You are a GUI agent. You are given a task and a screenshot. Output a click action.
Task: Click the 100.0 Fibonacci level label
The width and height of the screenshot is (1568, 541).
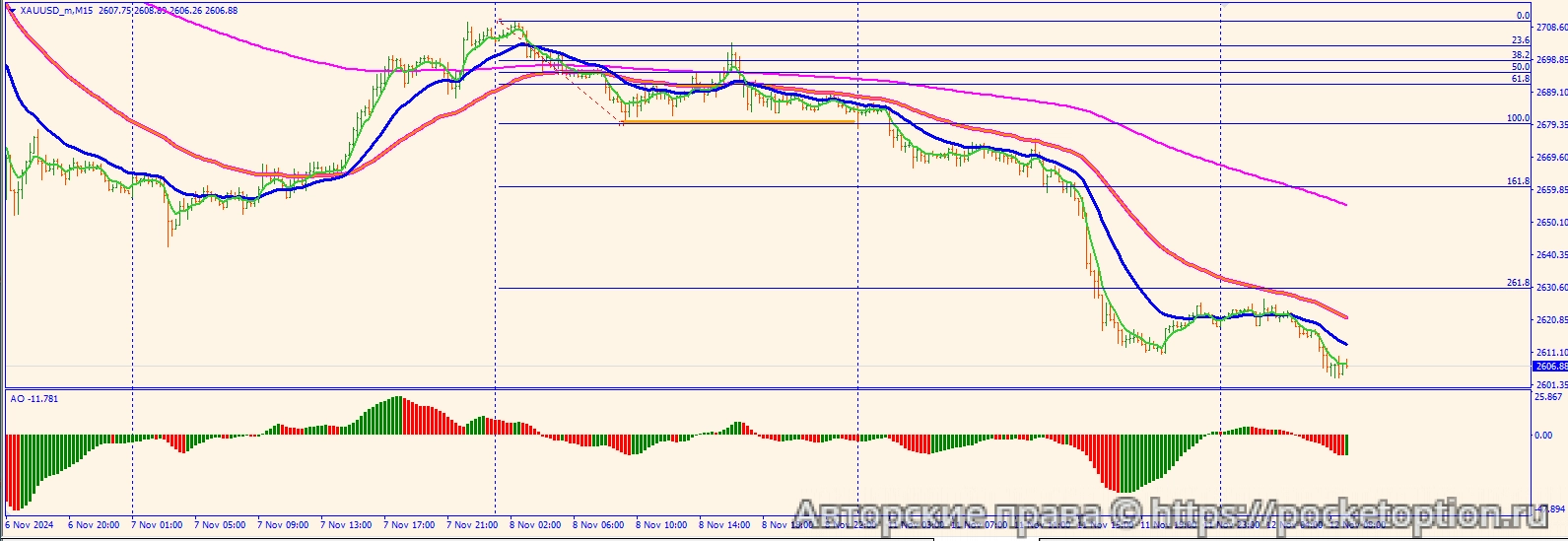click(x=1518, y=118)
